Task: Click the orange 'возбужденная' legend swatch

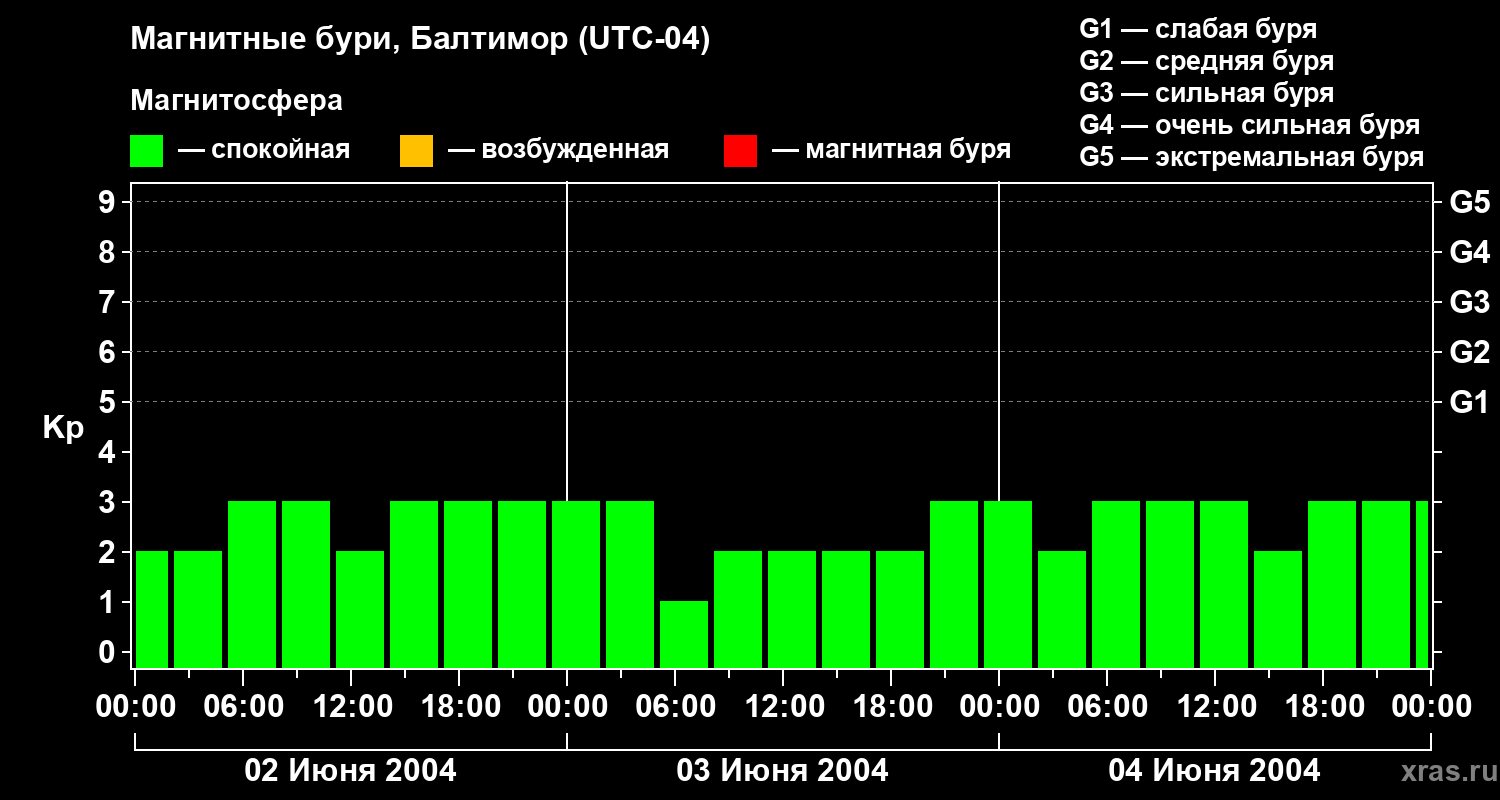Action: pyautogui.click(x=416, y=151)
